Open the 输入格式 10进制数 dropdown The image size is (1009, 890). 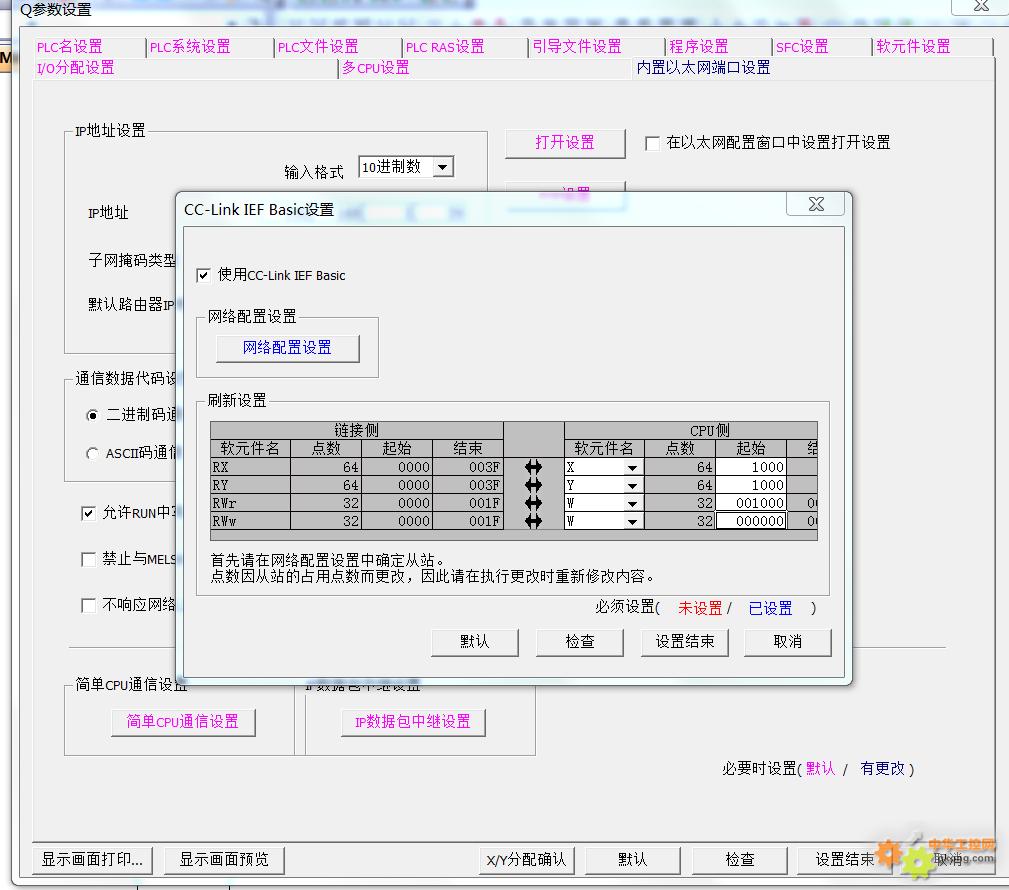(442, 167)
